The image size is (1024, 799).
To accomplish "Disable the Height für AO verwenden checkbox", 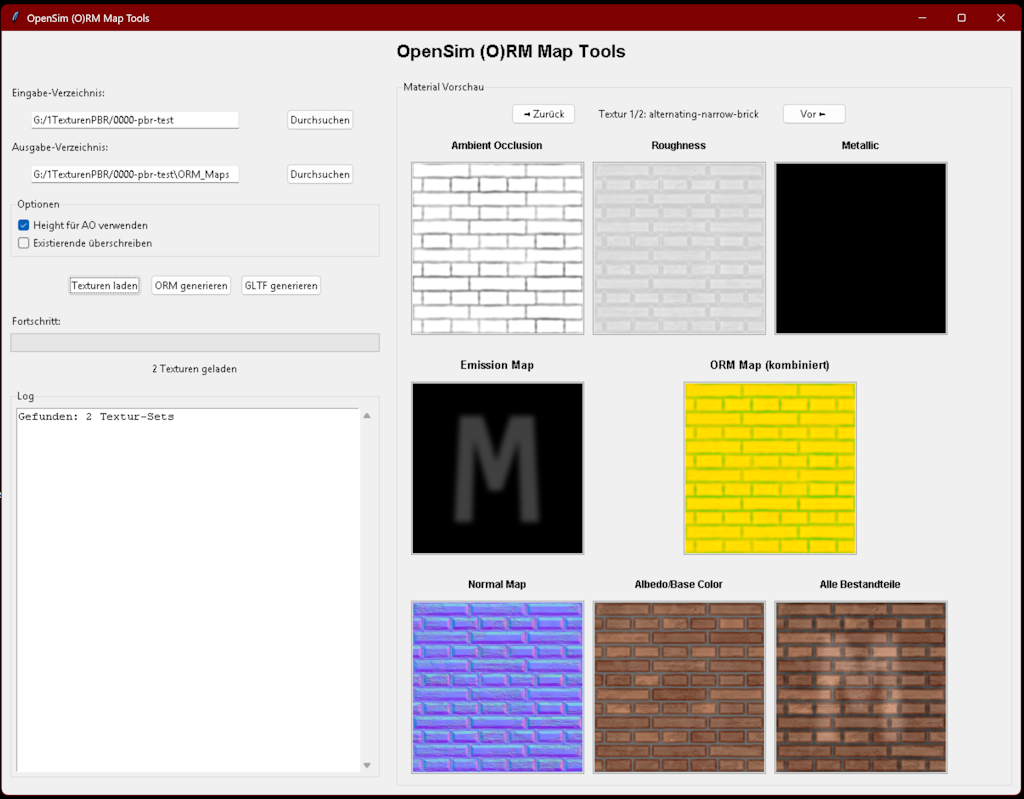I will point(24,226).
